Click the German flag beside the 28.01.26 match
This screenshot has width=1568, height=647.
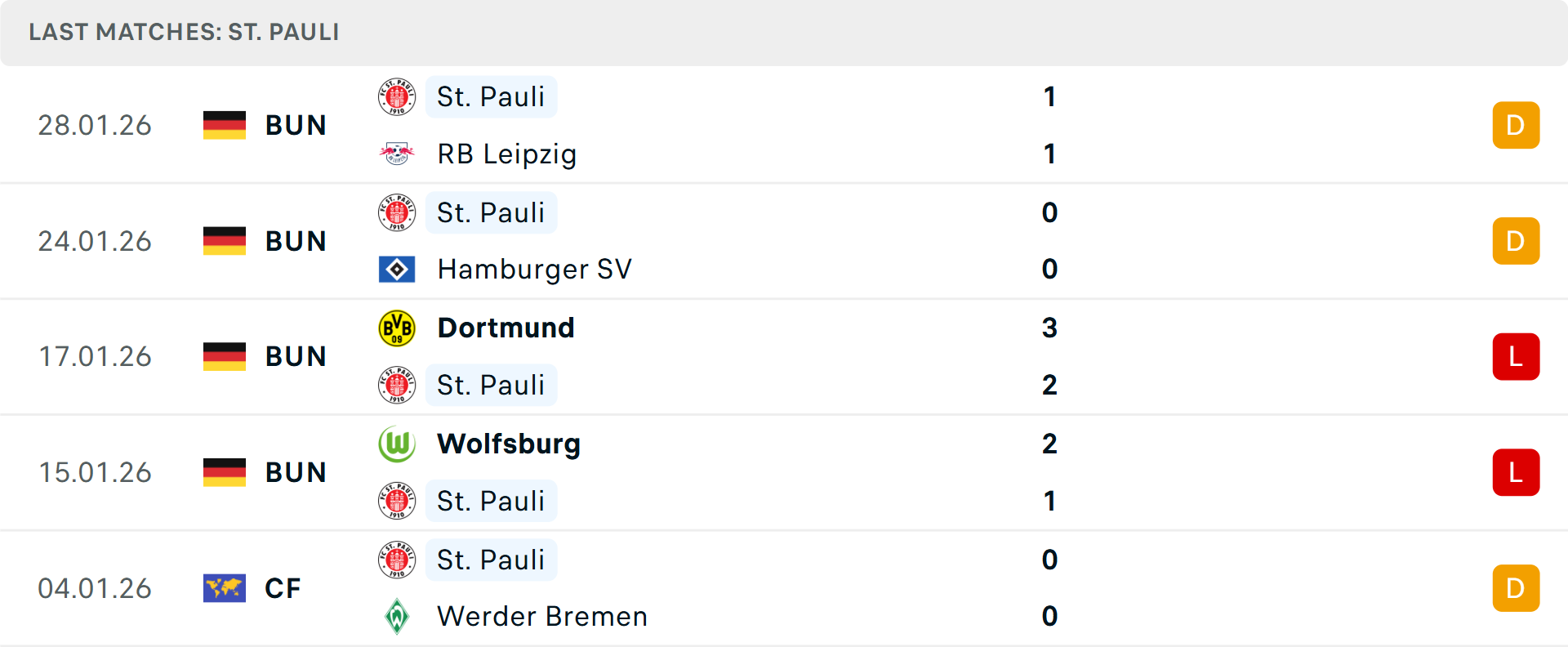[225, 125]
